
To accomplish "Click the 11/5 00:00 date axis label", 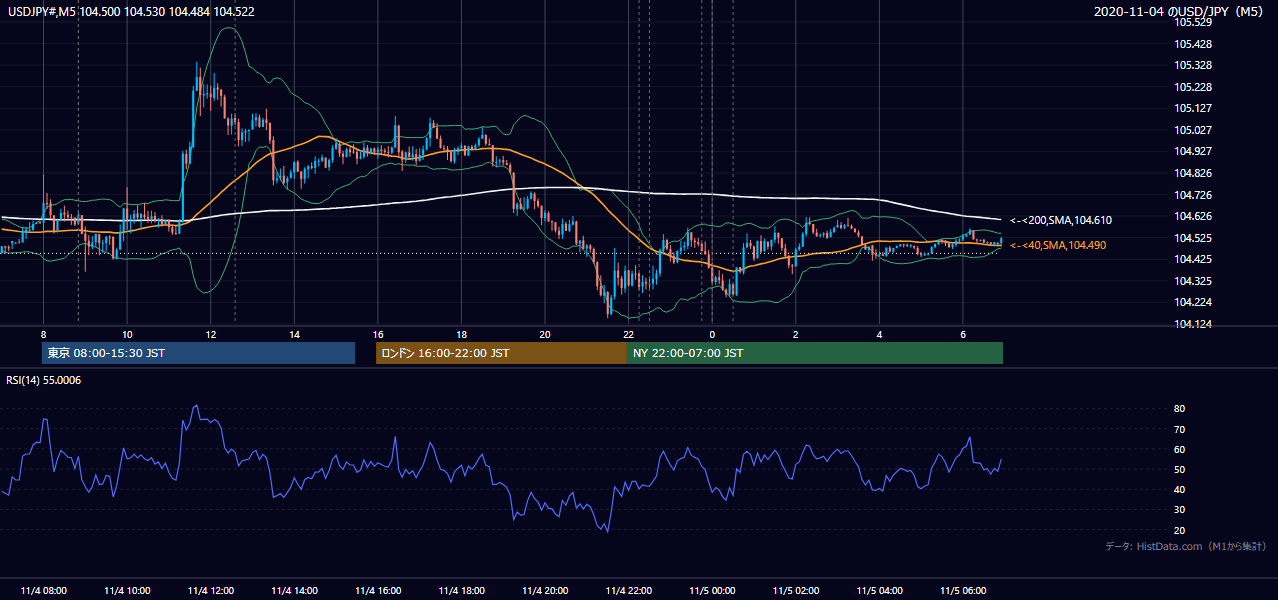I will (713, 591).
